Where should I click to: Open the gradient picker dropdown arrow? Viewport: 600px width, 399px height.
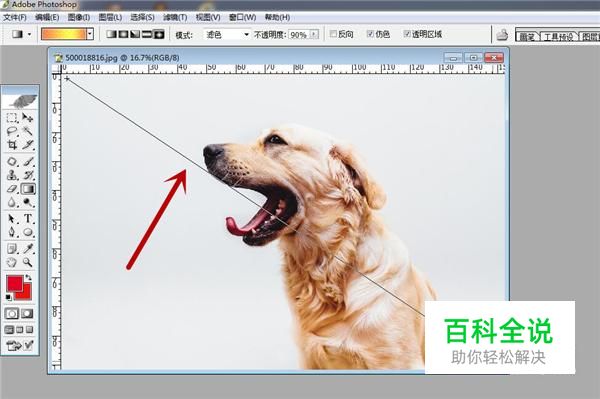[x=90, y=34]
